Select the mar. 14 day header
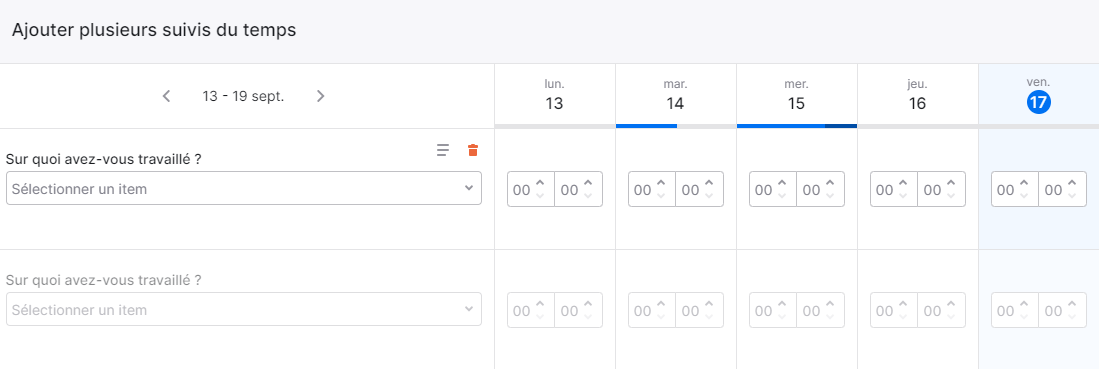Screen dimensions: 1099x369 [676, 96]
